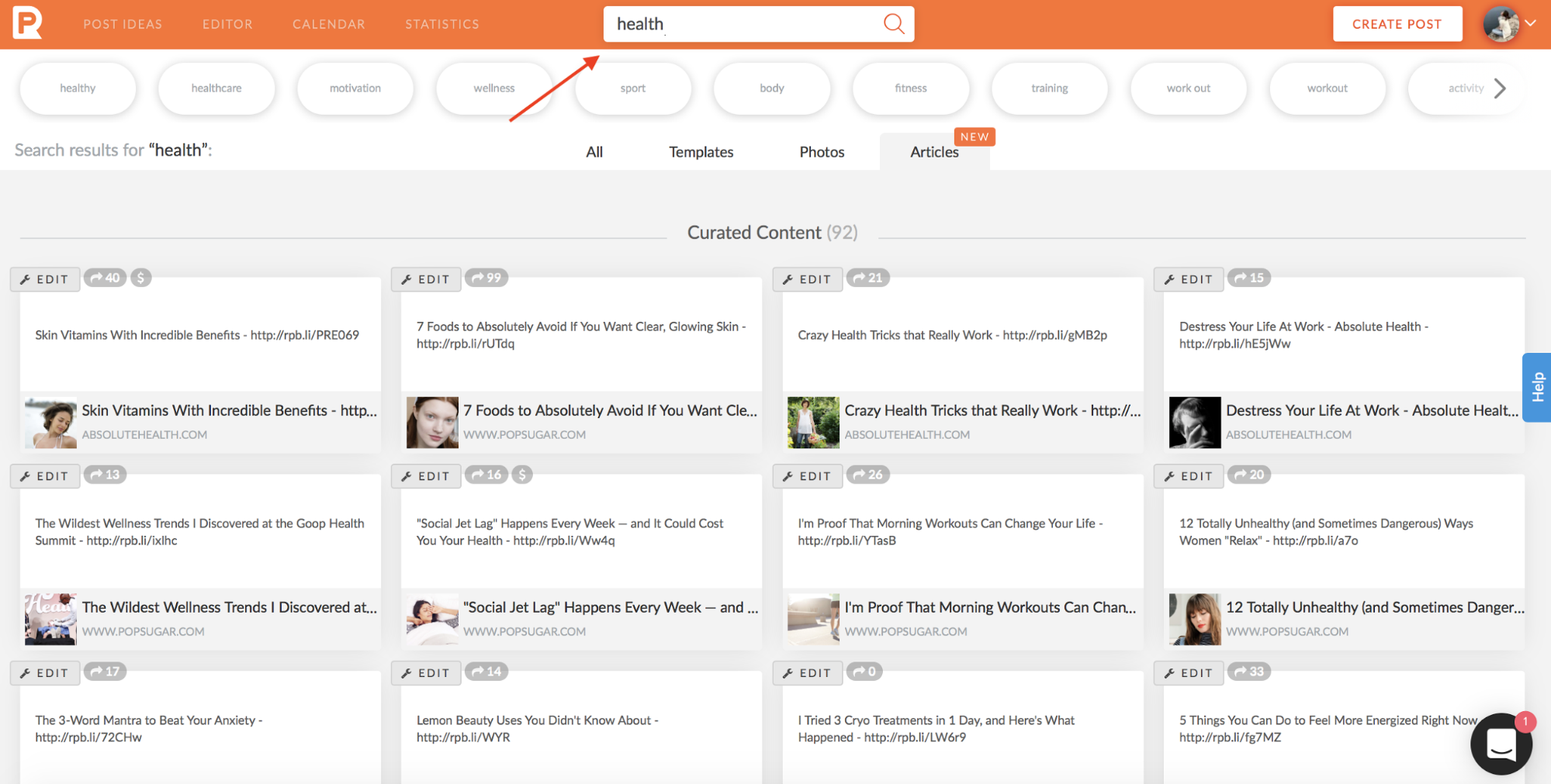
Task: Edit the Crazy Health Tricks post
Action: (808, 279)
